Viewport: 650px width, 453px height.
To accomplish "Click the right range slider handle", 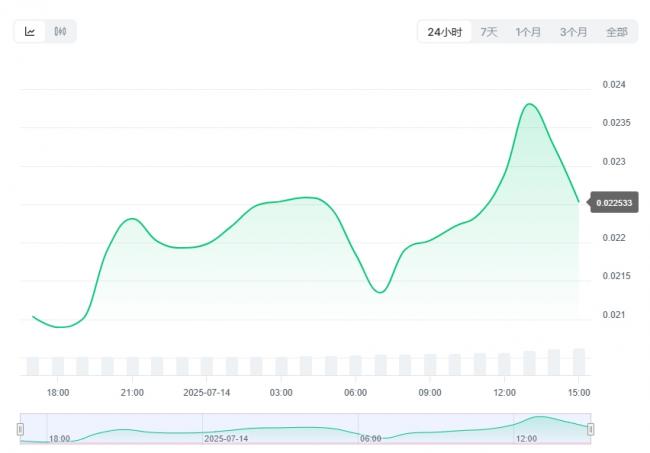I will tap(591, 429).
